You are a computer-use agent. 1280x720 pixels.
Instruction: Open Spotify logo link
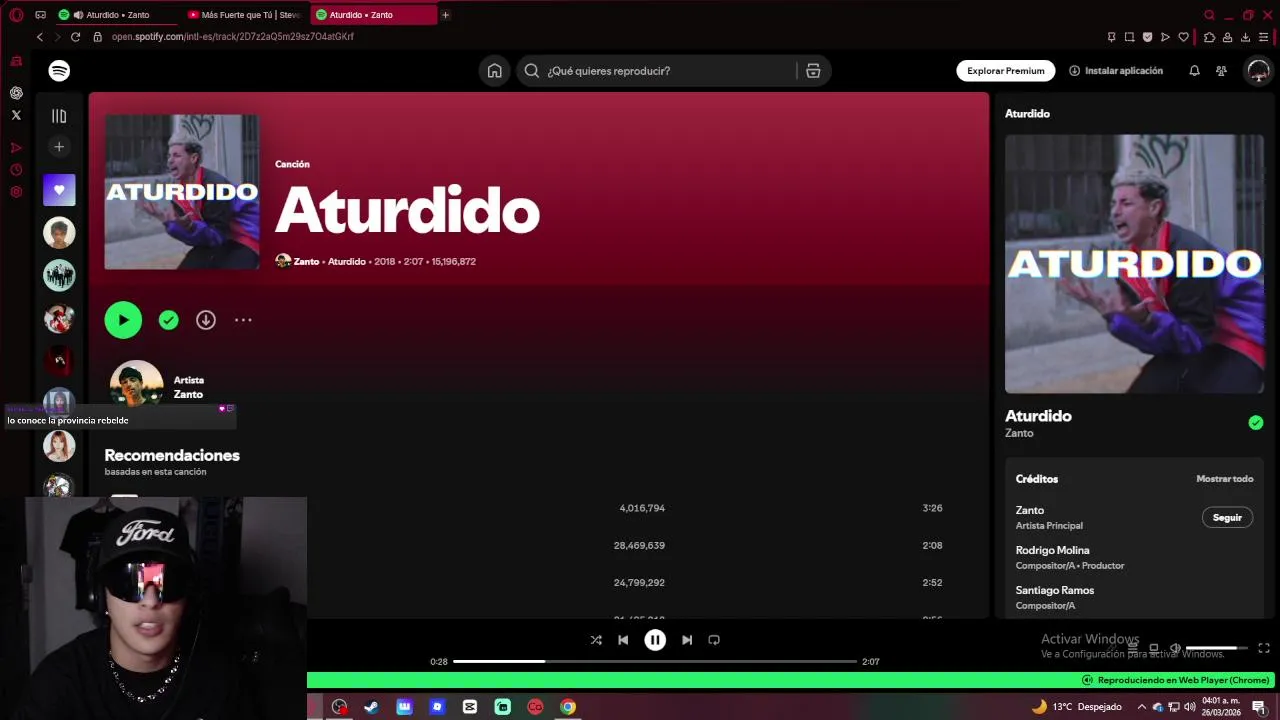click(x=59, y=71)
